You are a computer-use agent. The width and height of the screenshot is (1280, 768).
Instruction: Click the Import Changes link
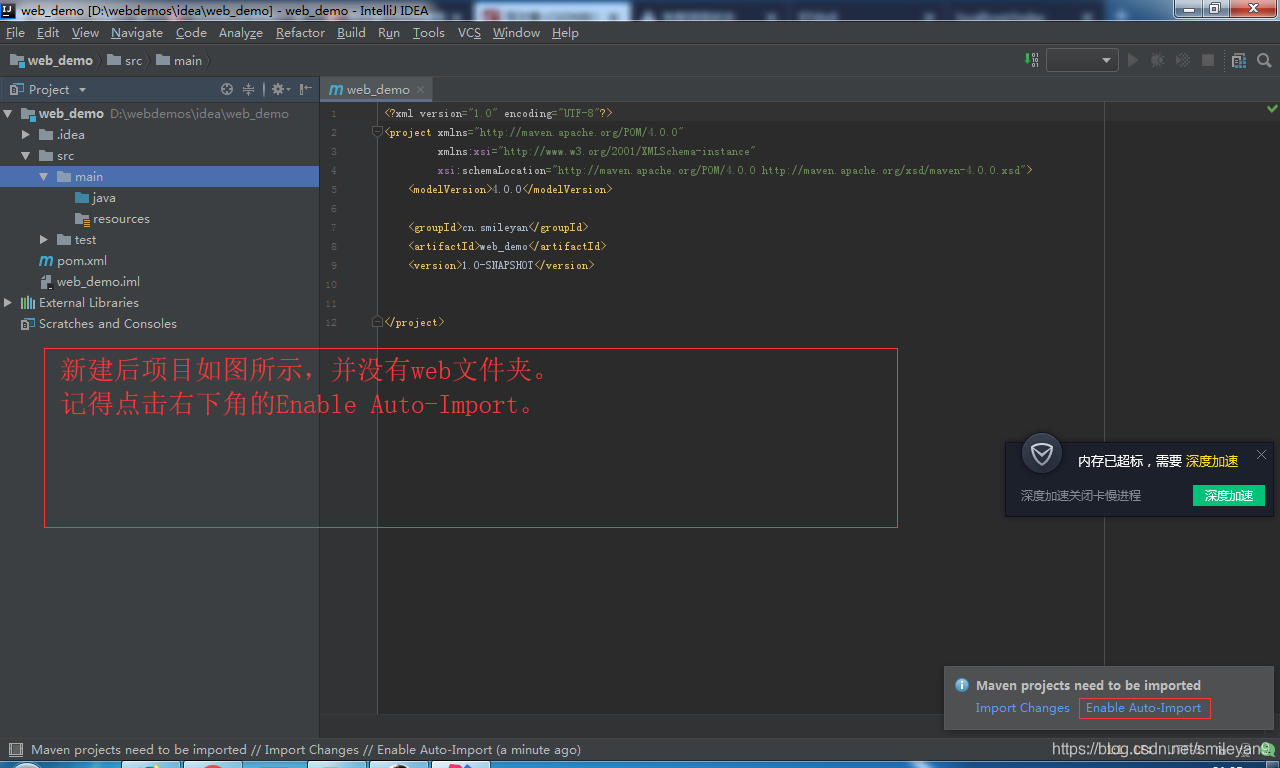pyautogui.click(x=1022, y=707)
